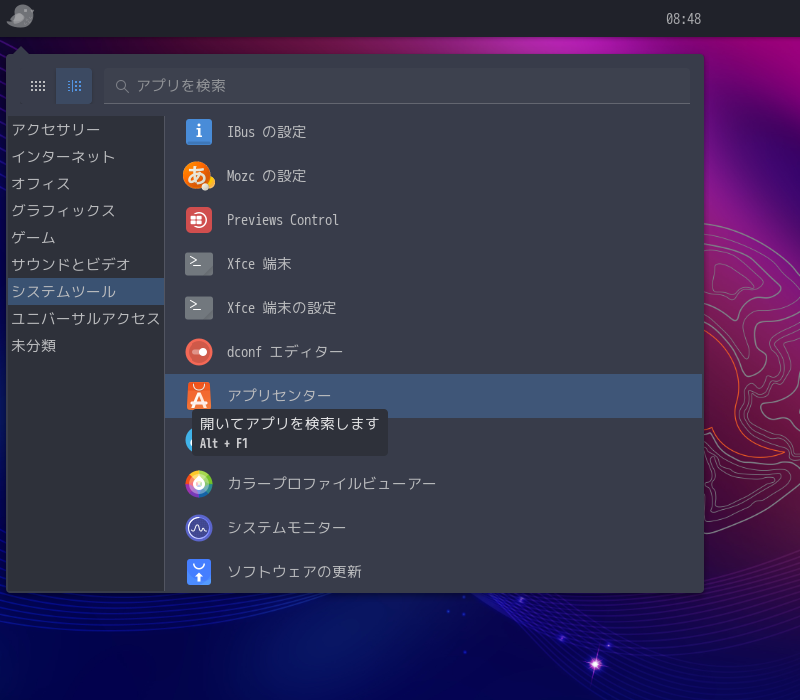Open dconf エディター by its label

[285, 352]
